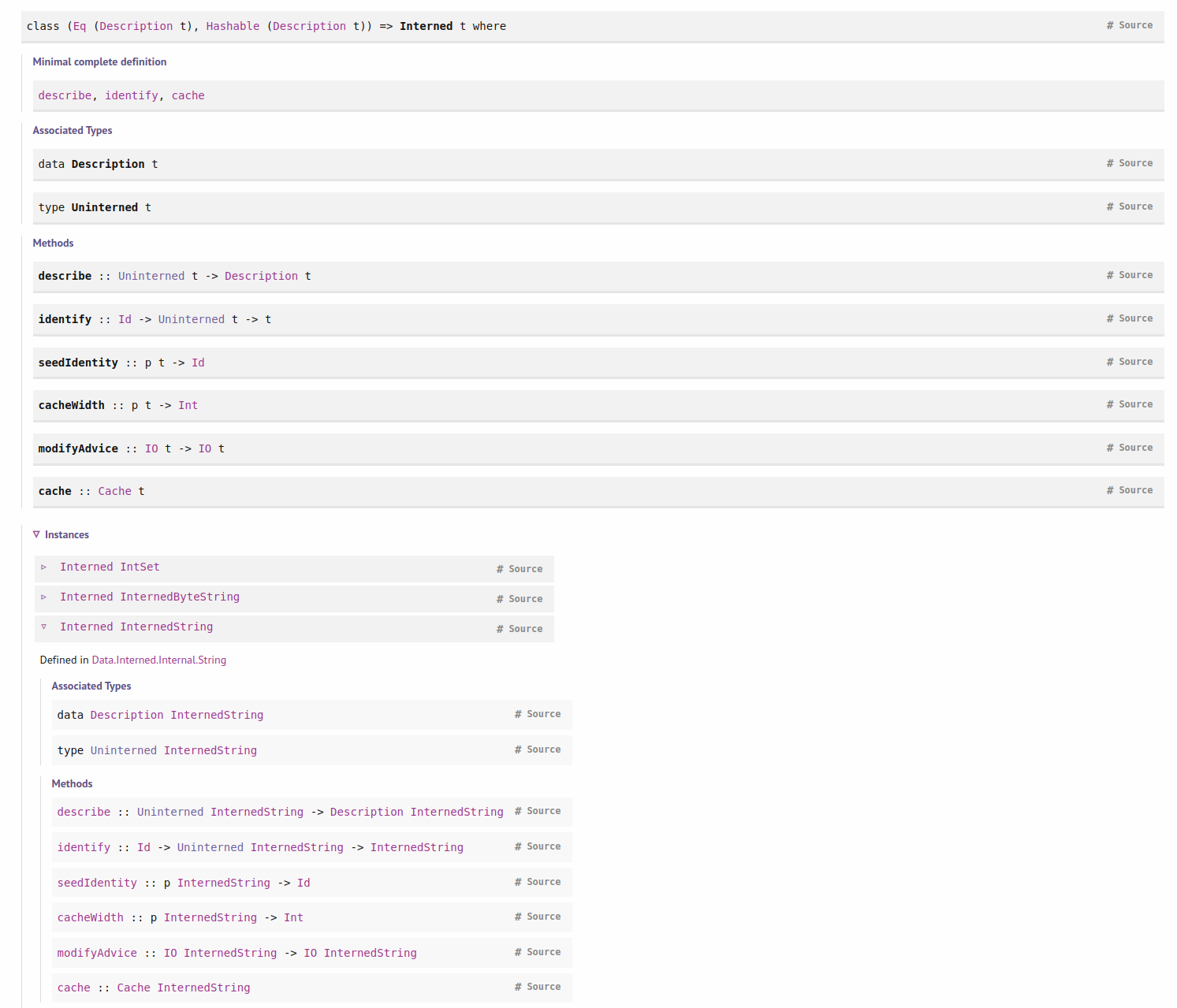Click Unintered in type Uninterned InternedString

click(x=124, y=750)
